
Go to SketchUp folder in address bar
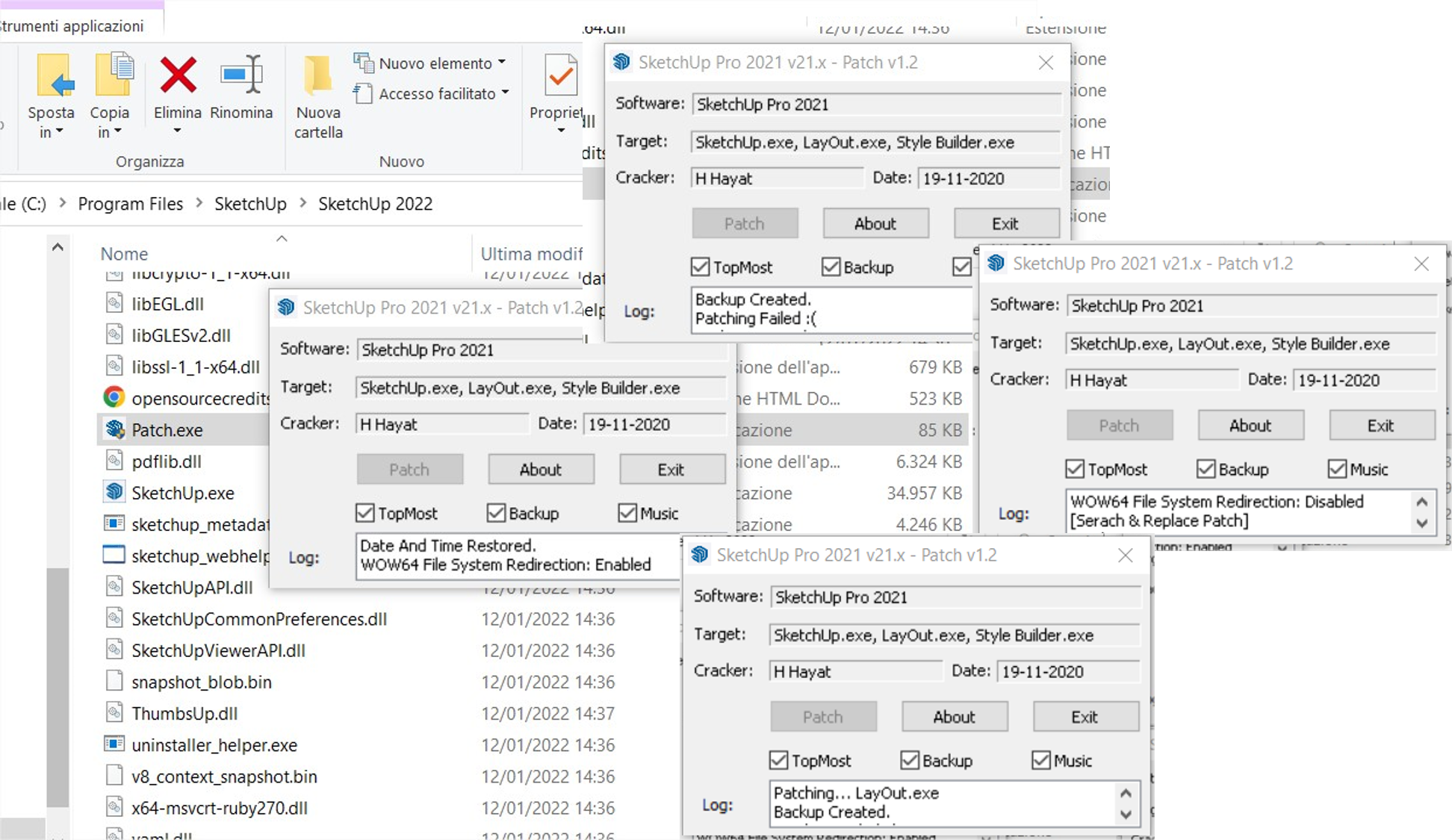point(250,204)
